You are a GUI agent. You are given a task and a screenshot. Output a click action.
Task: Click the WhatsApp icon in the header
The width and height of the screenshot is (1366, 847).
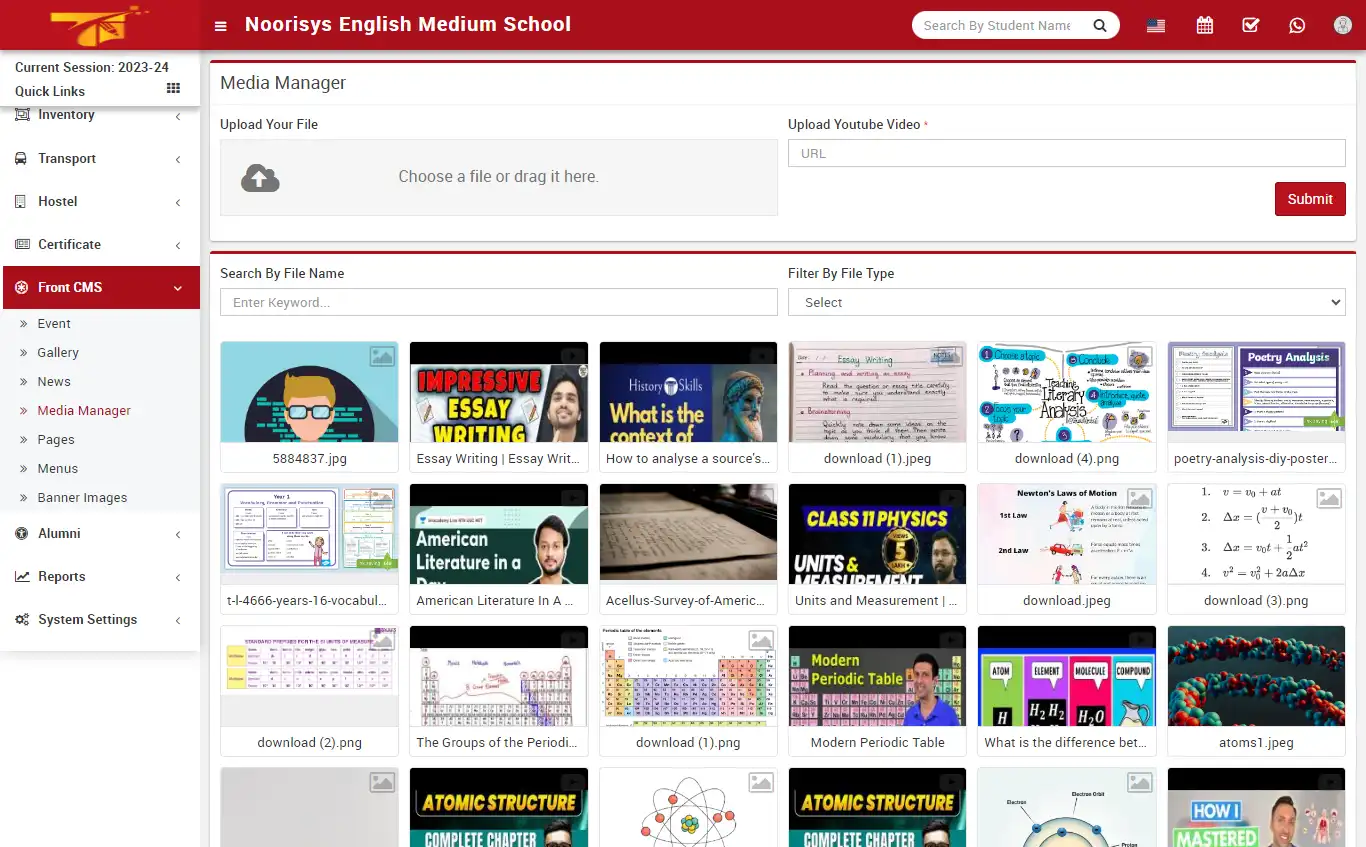tap(1297, 25)
